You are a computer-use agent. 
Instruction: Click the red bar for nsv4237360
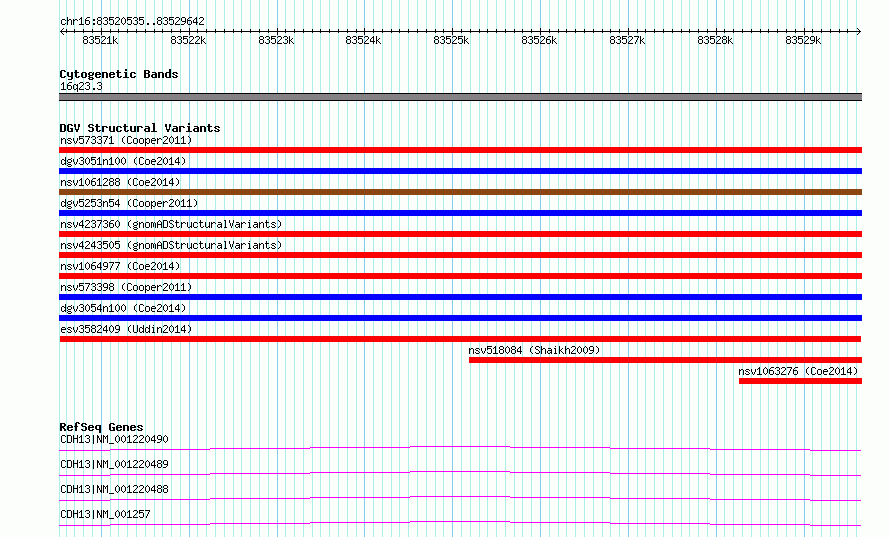[460, 234]
